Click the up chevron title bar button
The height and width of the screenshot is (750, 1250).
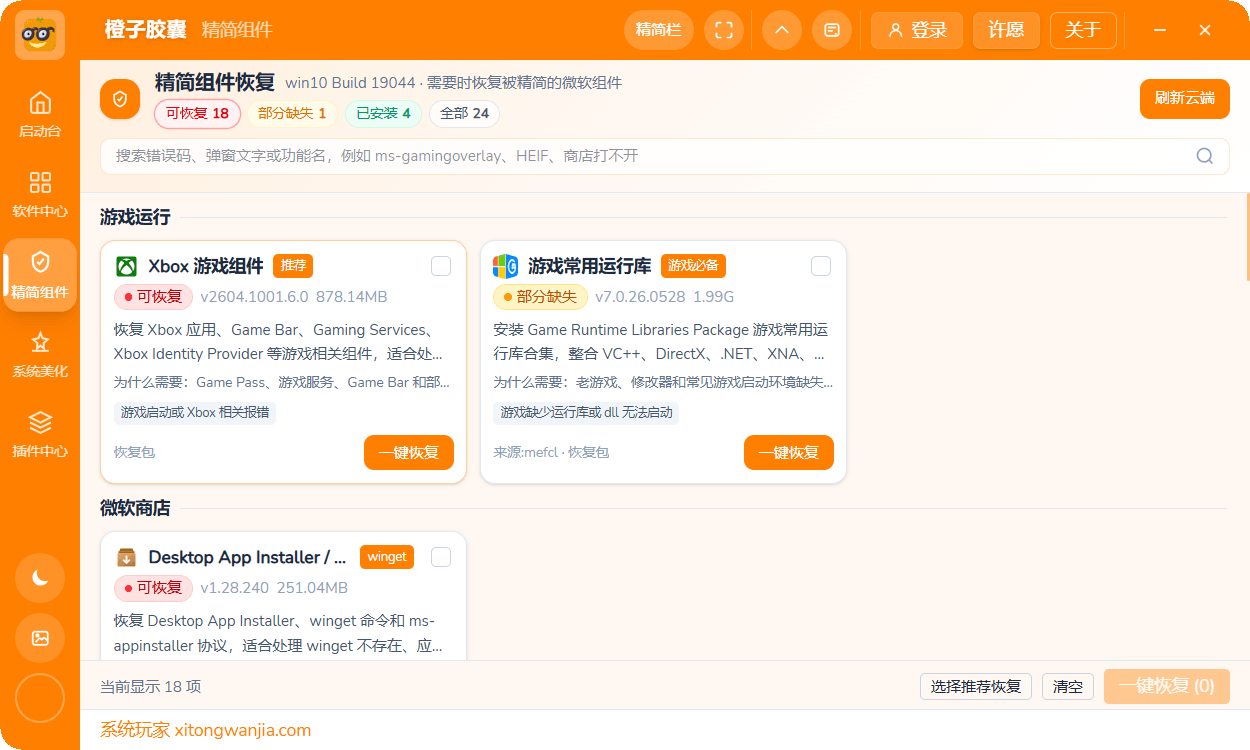[782, 30]
